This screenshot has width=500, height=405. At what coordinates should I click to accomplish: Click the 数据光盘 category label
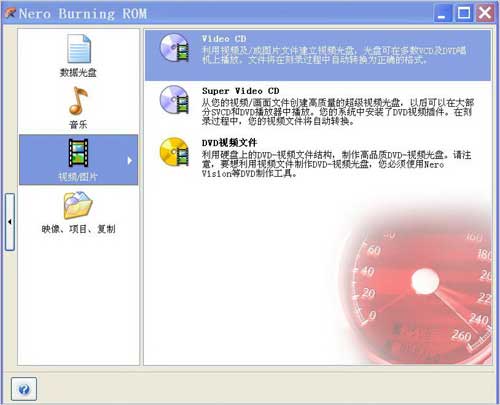pos(78,73)
